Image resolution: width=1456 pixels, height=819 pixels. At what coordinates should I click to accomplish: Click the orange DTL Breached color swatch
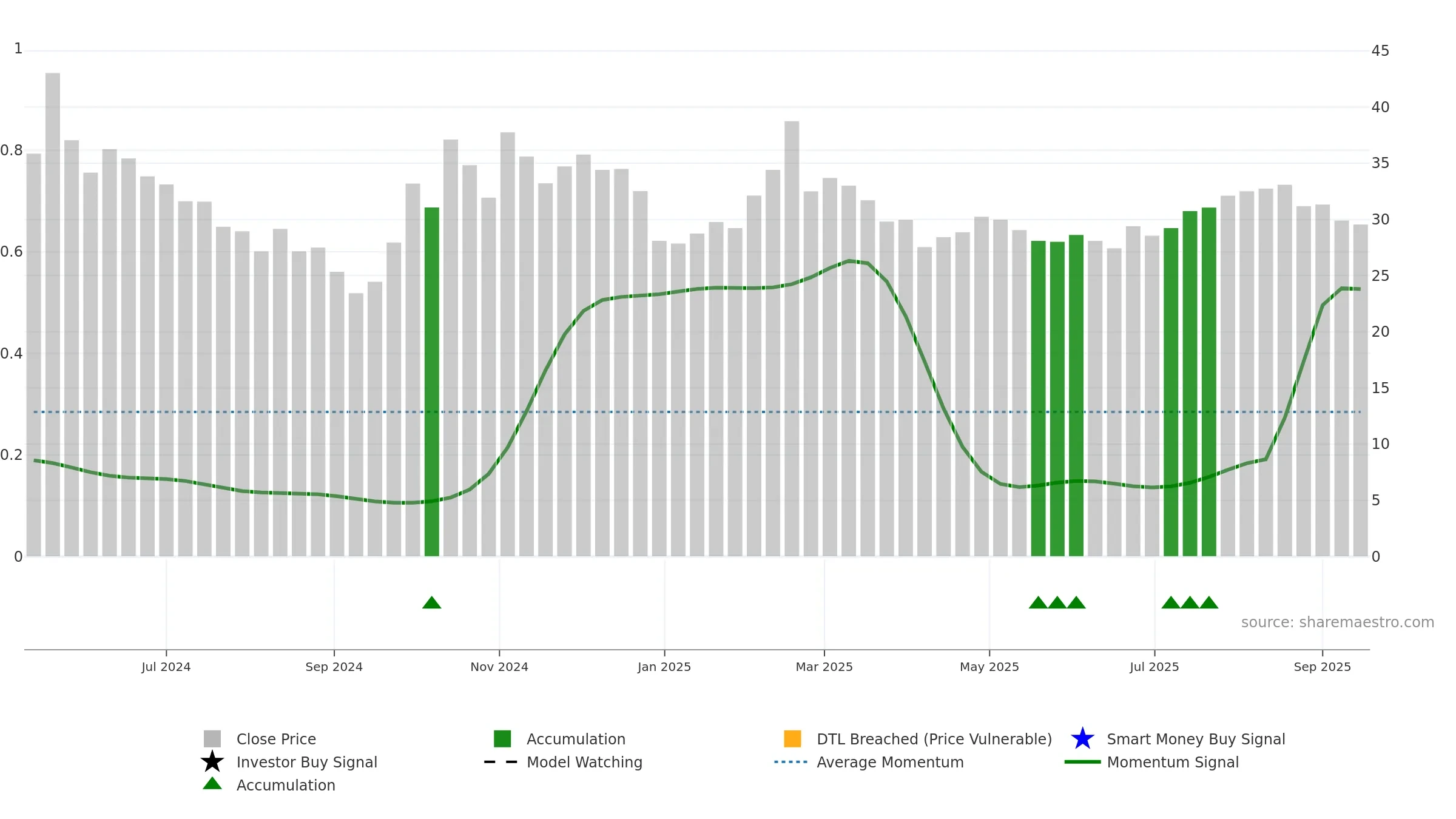point(792,739)
